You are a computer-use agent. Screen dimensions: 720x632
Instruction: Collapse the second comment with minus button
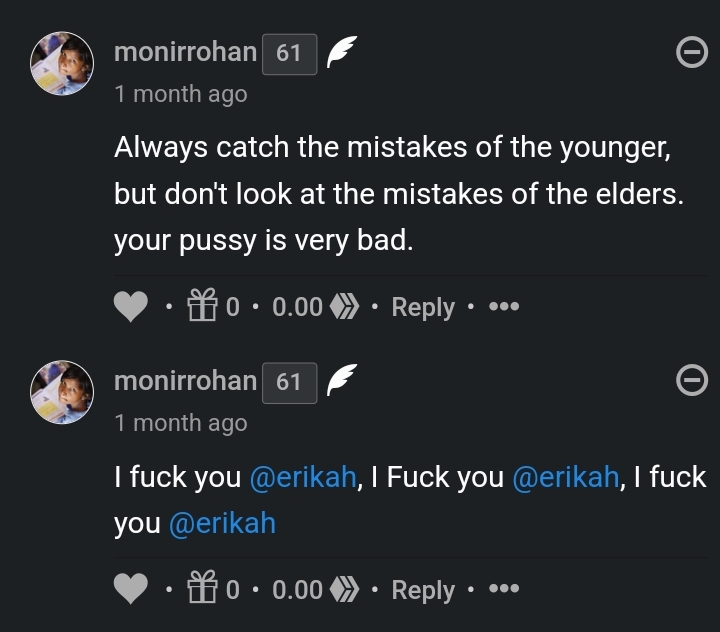pyautogui.click(x=691, y=381)
